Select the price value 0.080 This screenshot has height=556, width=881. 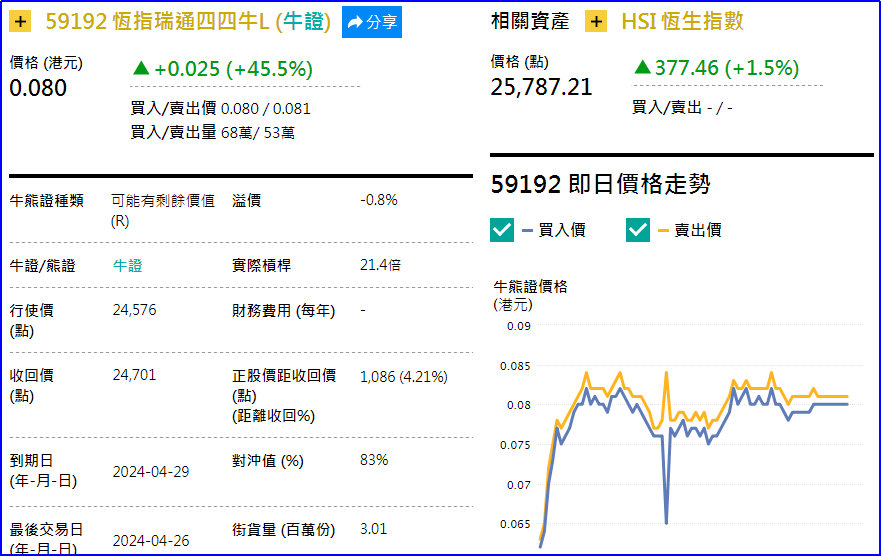[x=38, y=88]
